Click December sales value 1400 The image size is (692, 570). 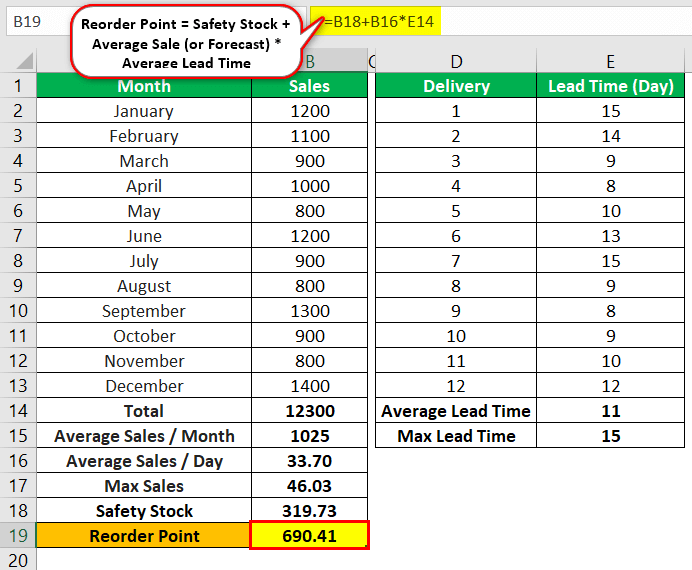[309, 386]
